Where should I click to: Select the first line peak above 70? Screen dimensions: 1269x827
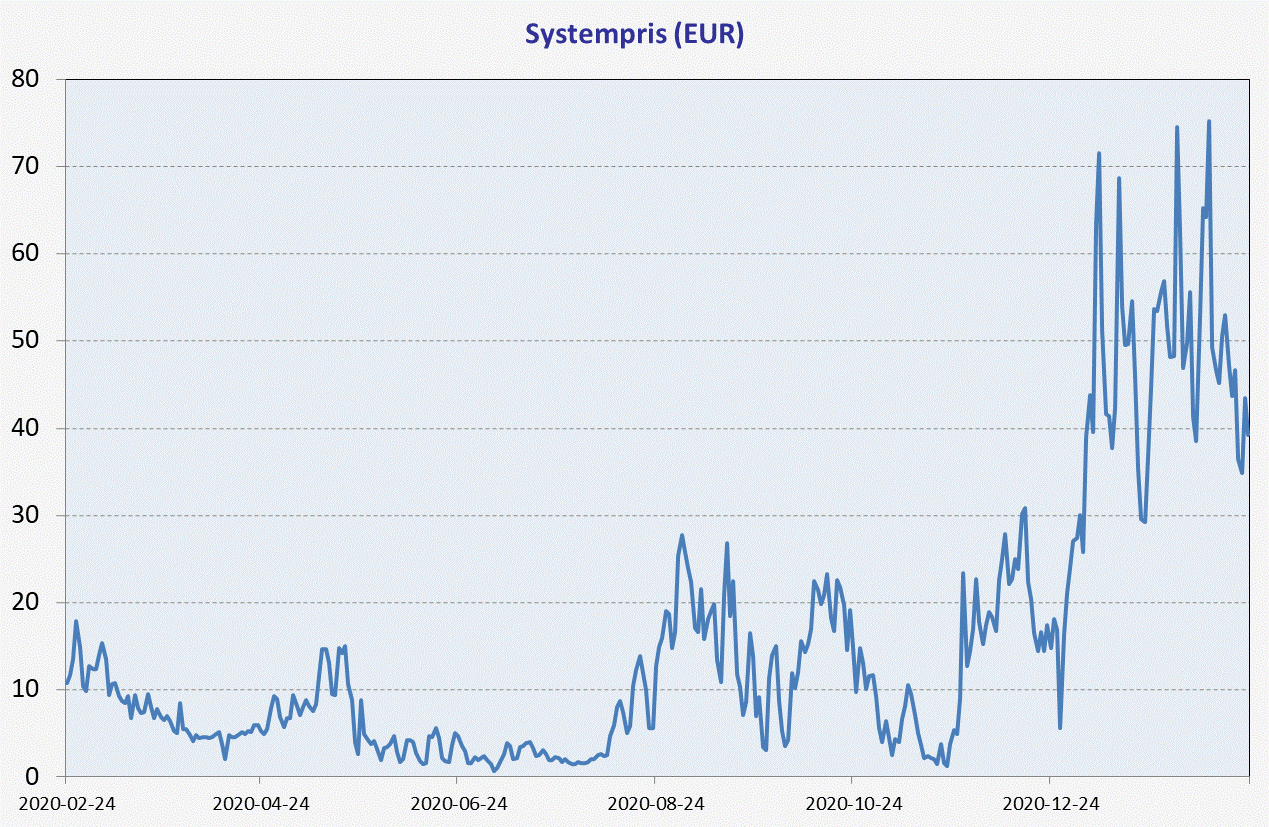point(1099,154)
